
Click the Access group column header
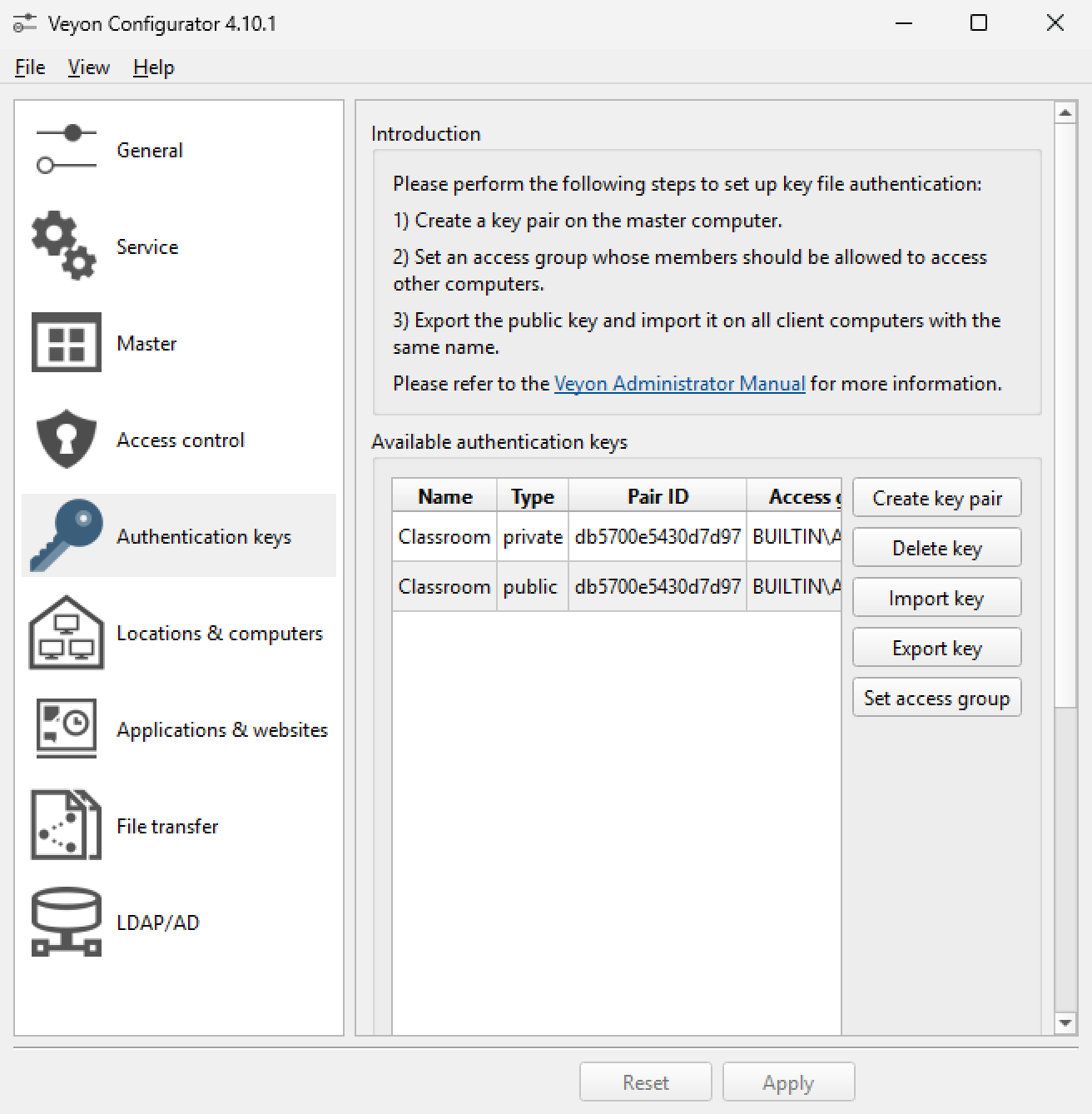pos(794,496)
